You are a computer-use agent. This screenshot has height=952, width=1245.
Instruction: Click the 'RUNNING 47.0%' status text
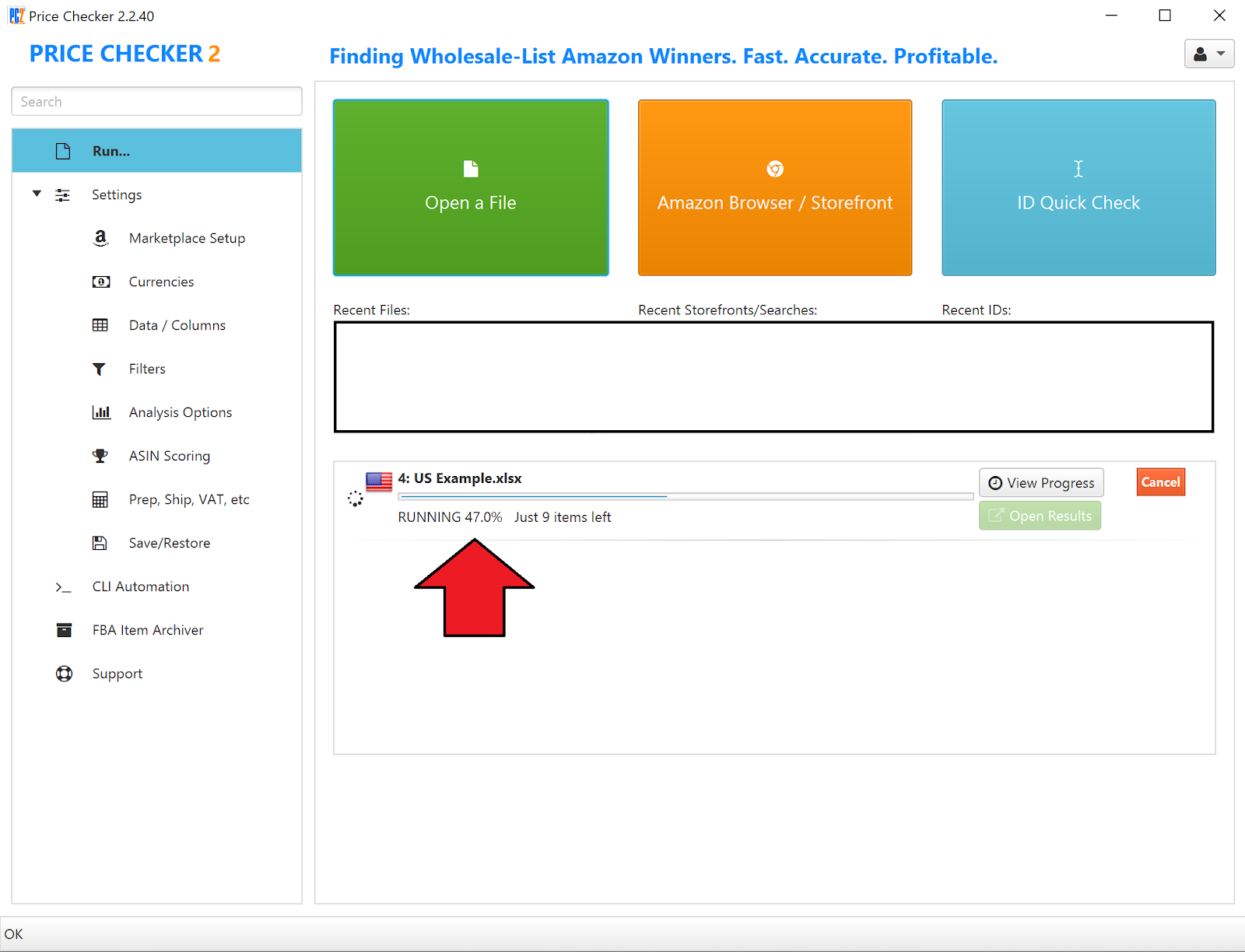(450, 517)
